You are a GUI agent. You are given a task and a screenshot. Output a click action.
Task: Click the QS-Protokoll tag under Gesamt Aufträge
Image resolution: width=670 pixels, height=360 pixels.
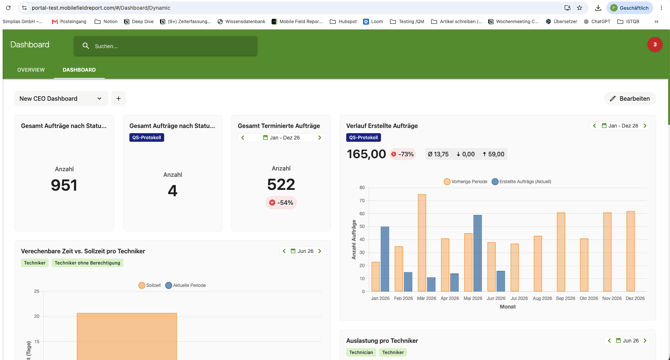point(147,138)
